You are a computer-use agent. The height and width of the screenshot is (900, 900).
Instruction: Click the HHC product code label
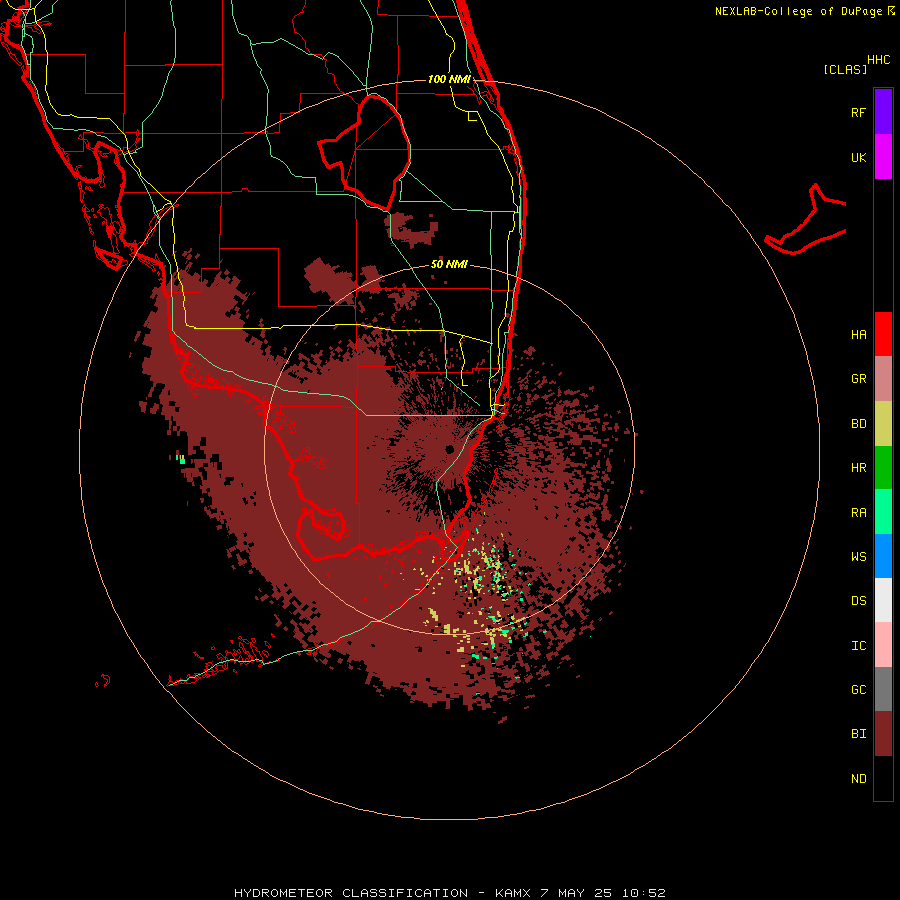coord(879,60)
